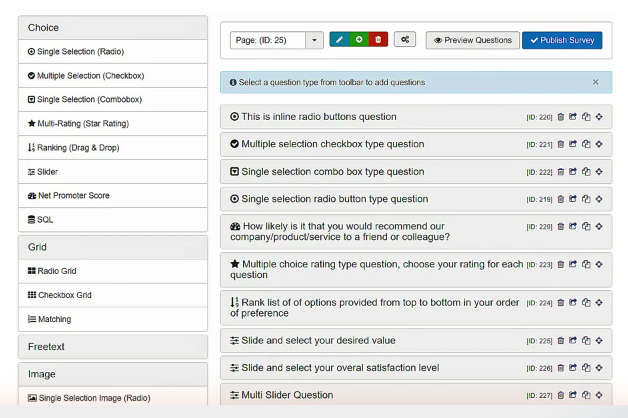The height and width of the screenshot is (418, 628).
Task: Copy the recommend our company question
Action: [x=586, y=227]
